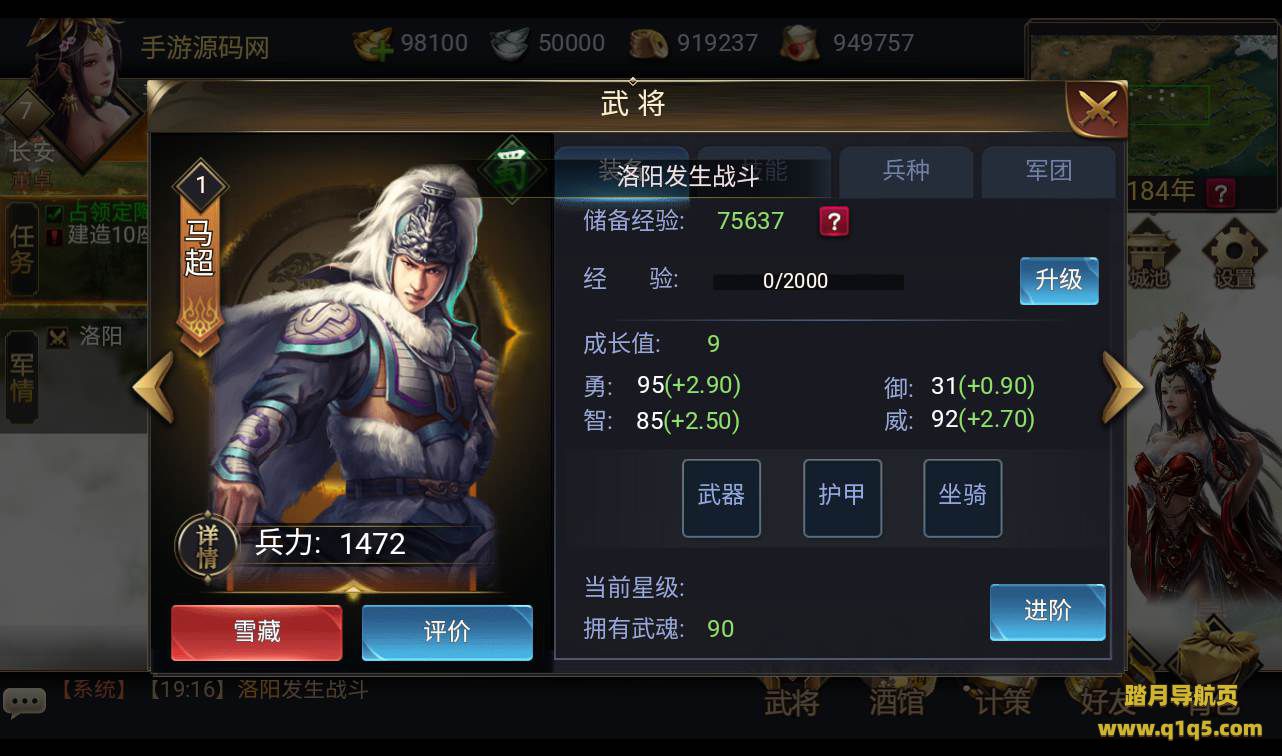The image size is (1282, 756).
Task: Click the question mark next to 184年
Action: (x=1220, y=192)
